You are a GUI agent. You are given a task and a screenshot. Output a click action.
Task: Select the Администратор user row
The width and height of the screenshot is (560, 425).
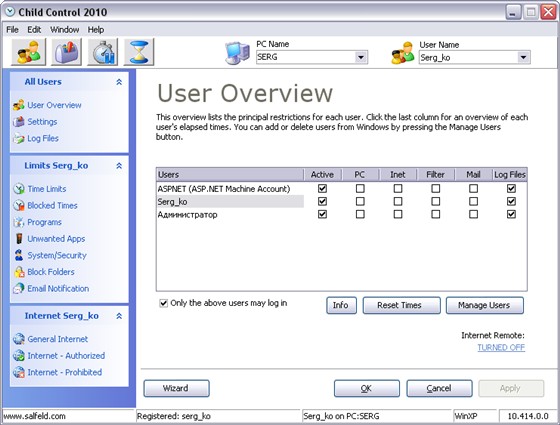click(230, 214)
